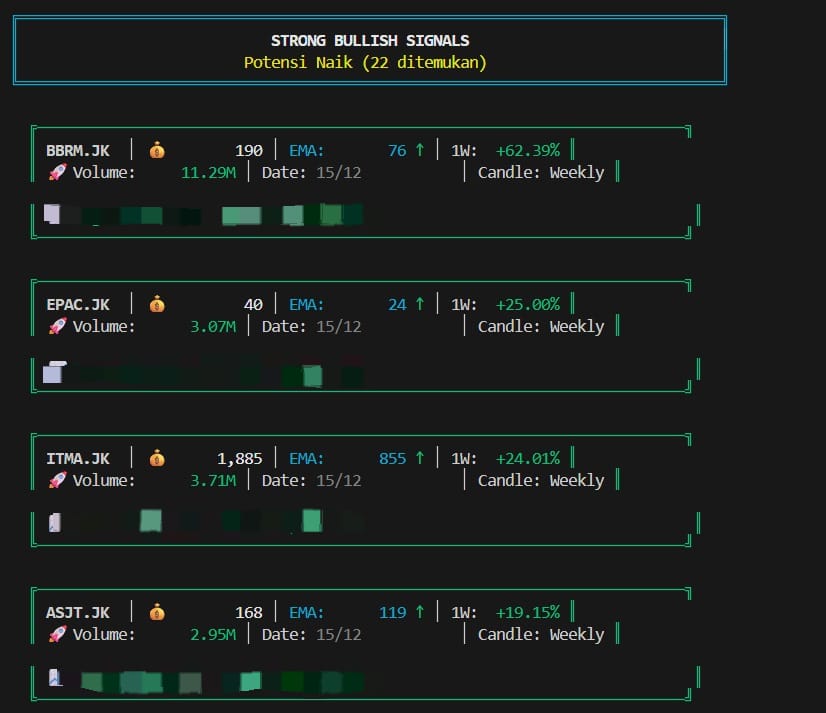Click the green up arrow after EMA 76

click(x=420, y=150)
